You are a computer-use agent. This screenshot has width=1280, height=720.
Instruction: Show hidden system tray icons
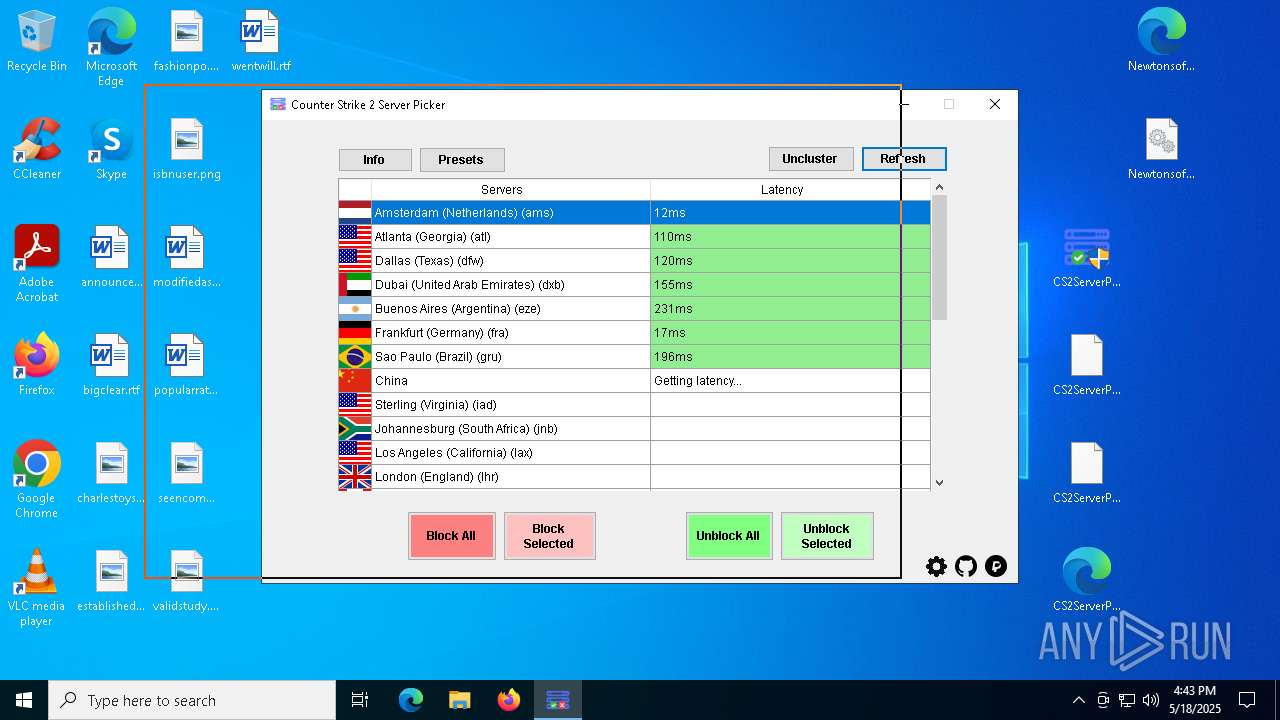tap(1078, 700)
